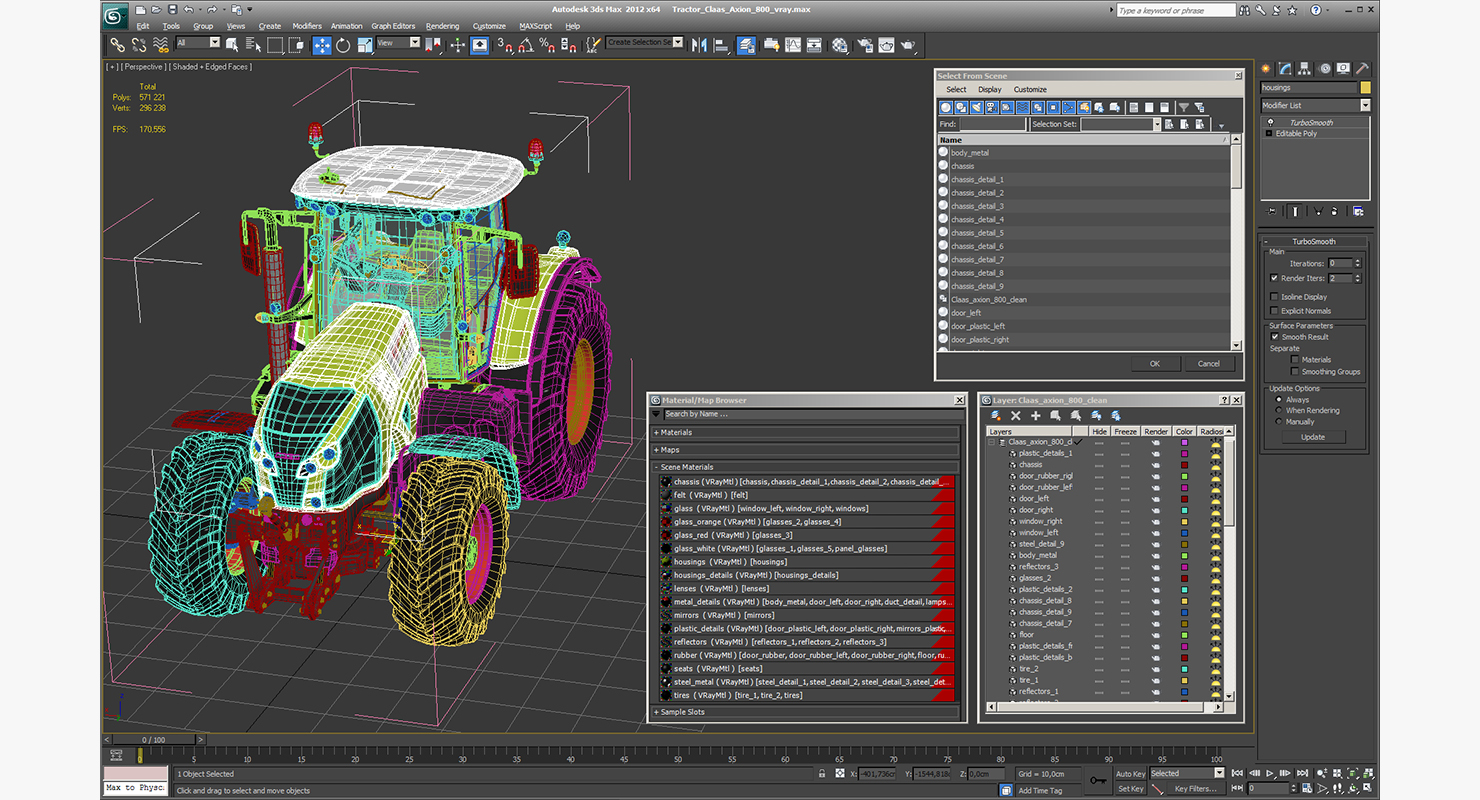Screen dimensions: 1480x800
Task: Toggle the Angle Snap button
Action: click(526, 45)
